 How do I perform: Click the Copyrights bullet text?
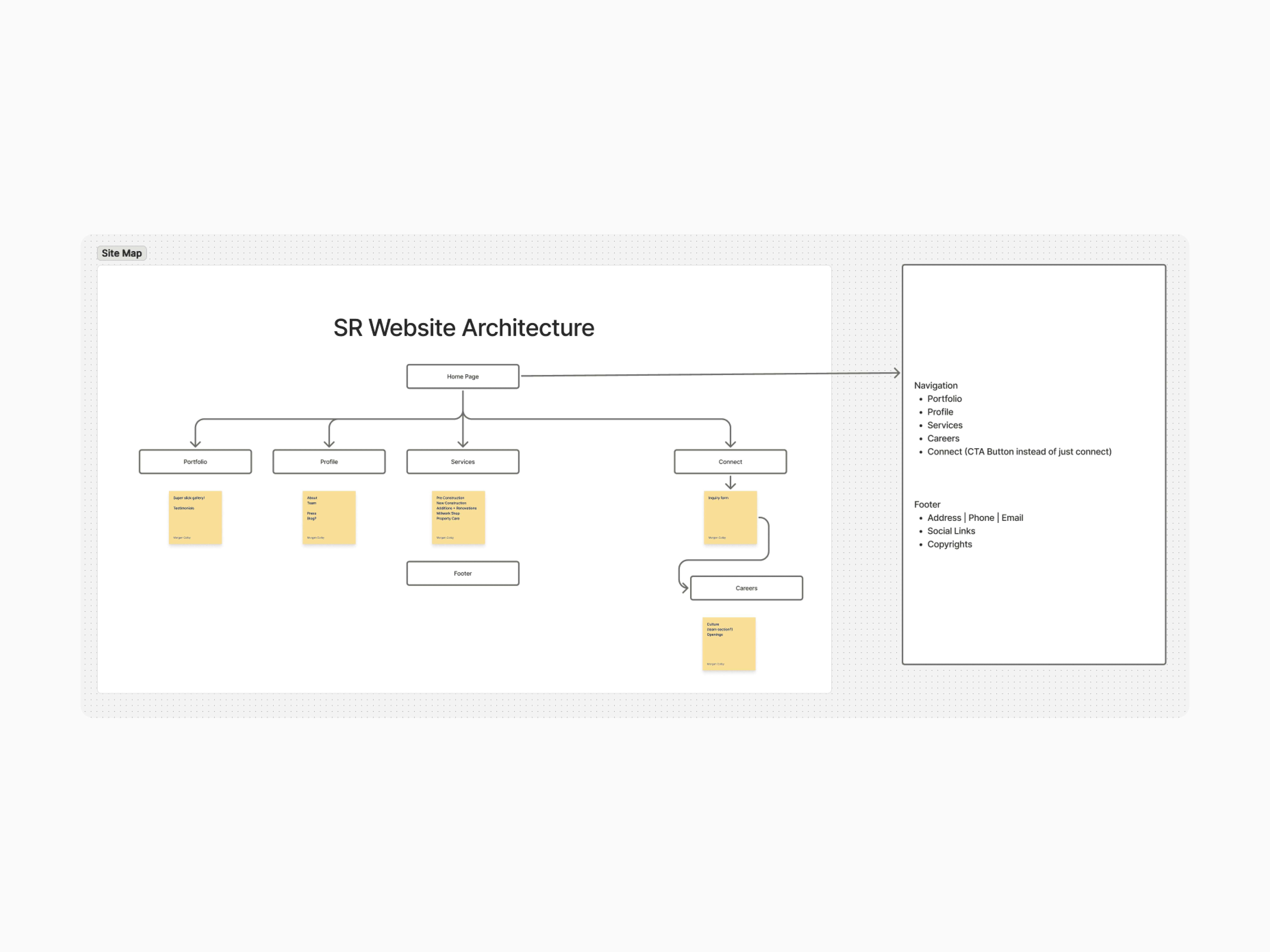(949, 544)
